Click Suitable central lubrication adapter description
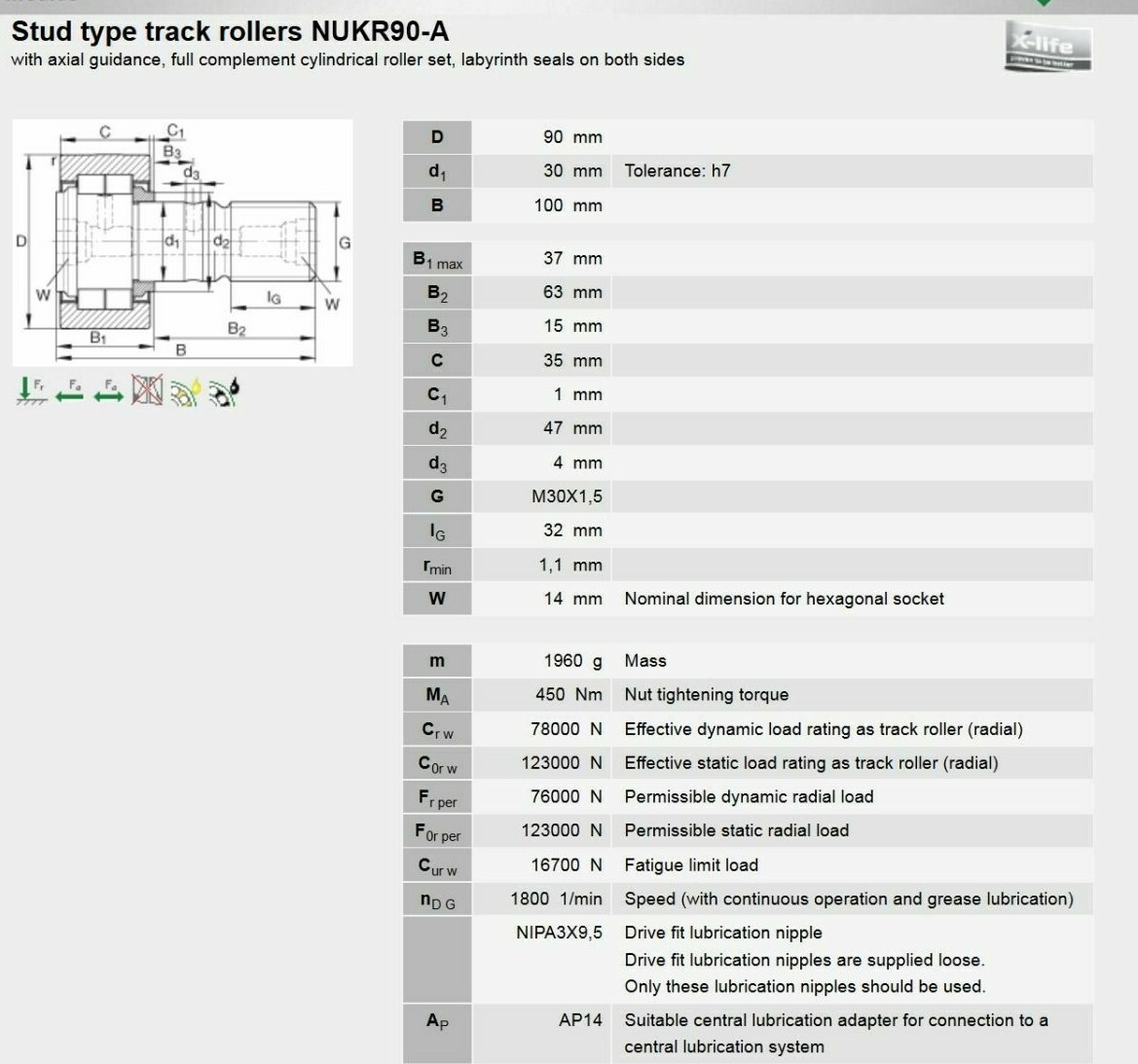The image size is (1138, 1064). pyautogui.click(x=836, y=1034)
